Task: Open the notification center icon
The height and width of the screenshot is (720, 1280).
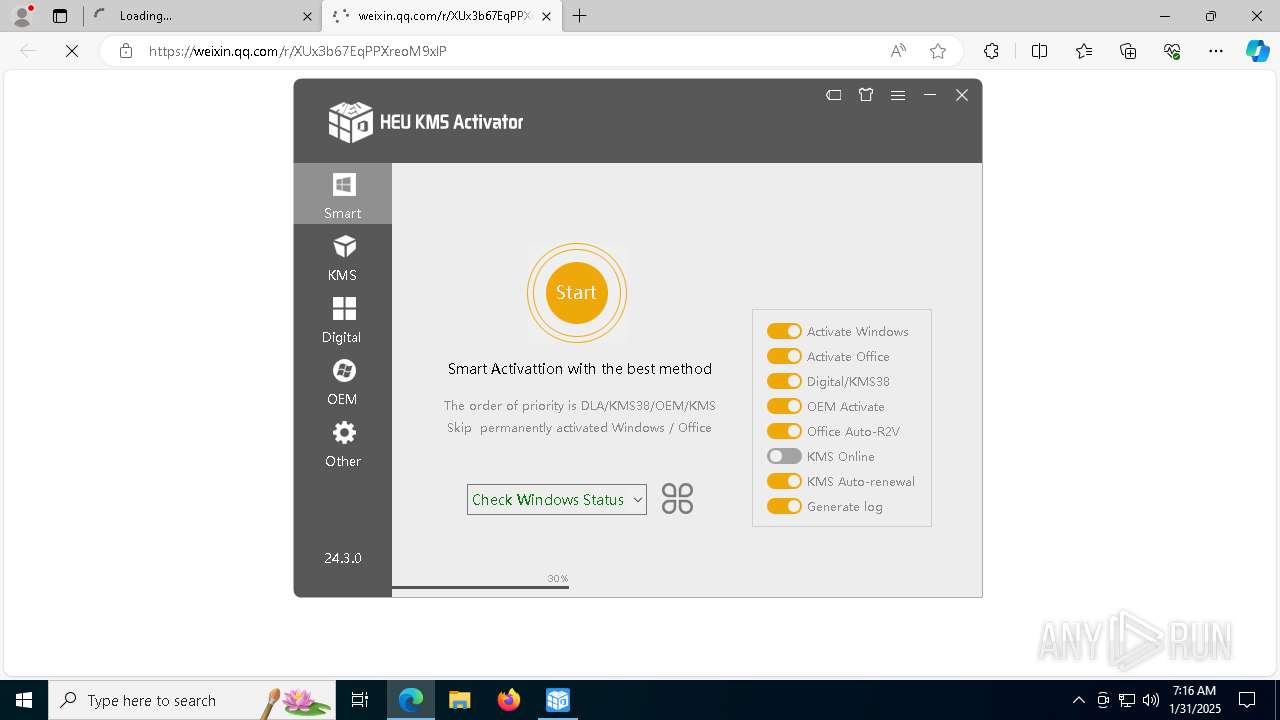Action: point(1247,700)
